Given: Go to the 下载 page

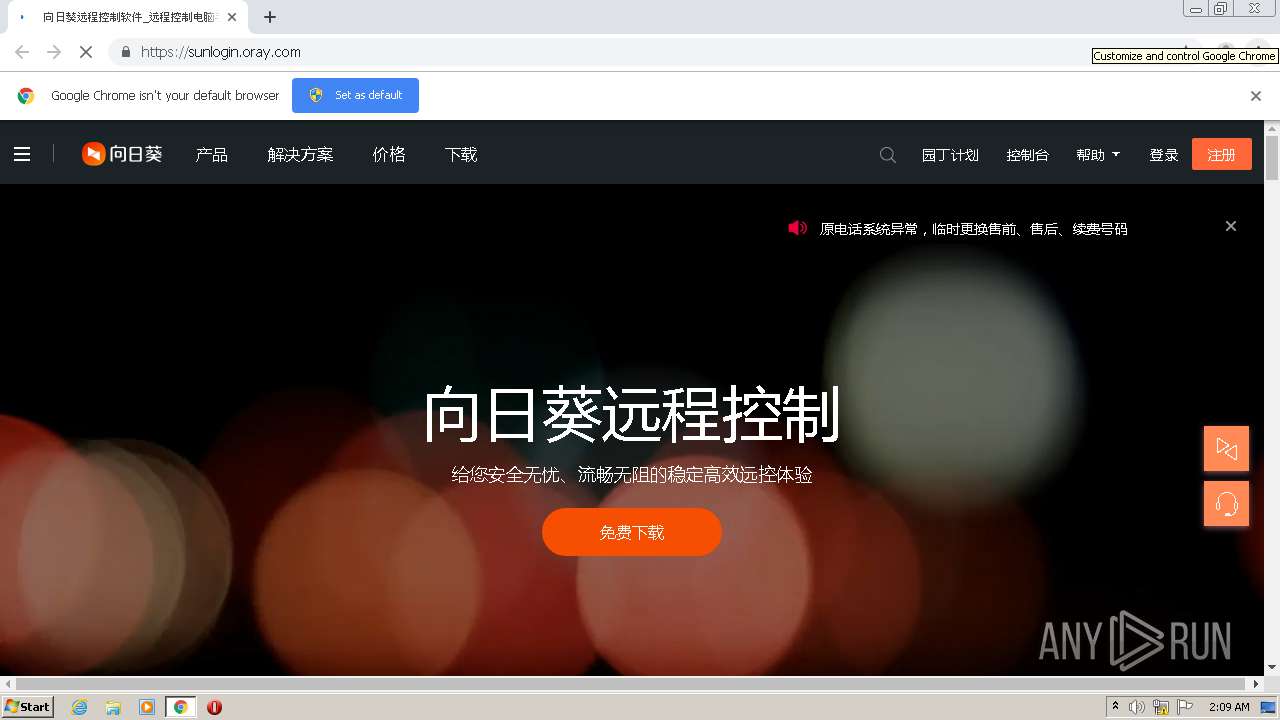Looking at the screenshot, I should coord(461,154).
